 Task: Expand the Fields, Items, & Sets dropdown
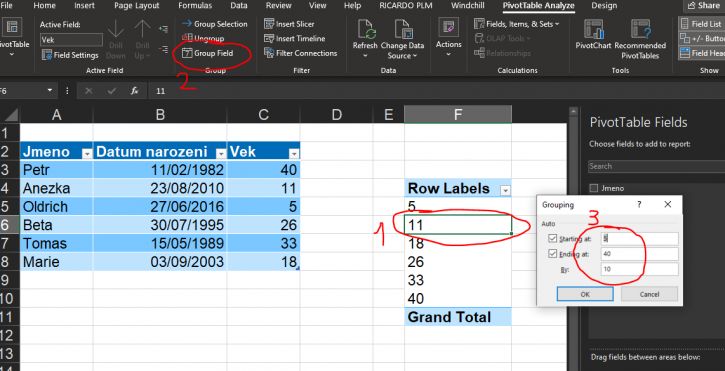point(517,24)
